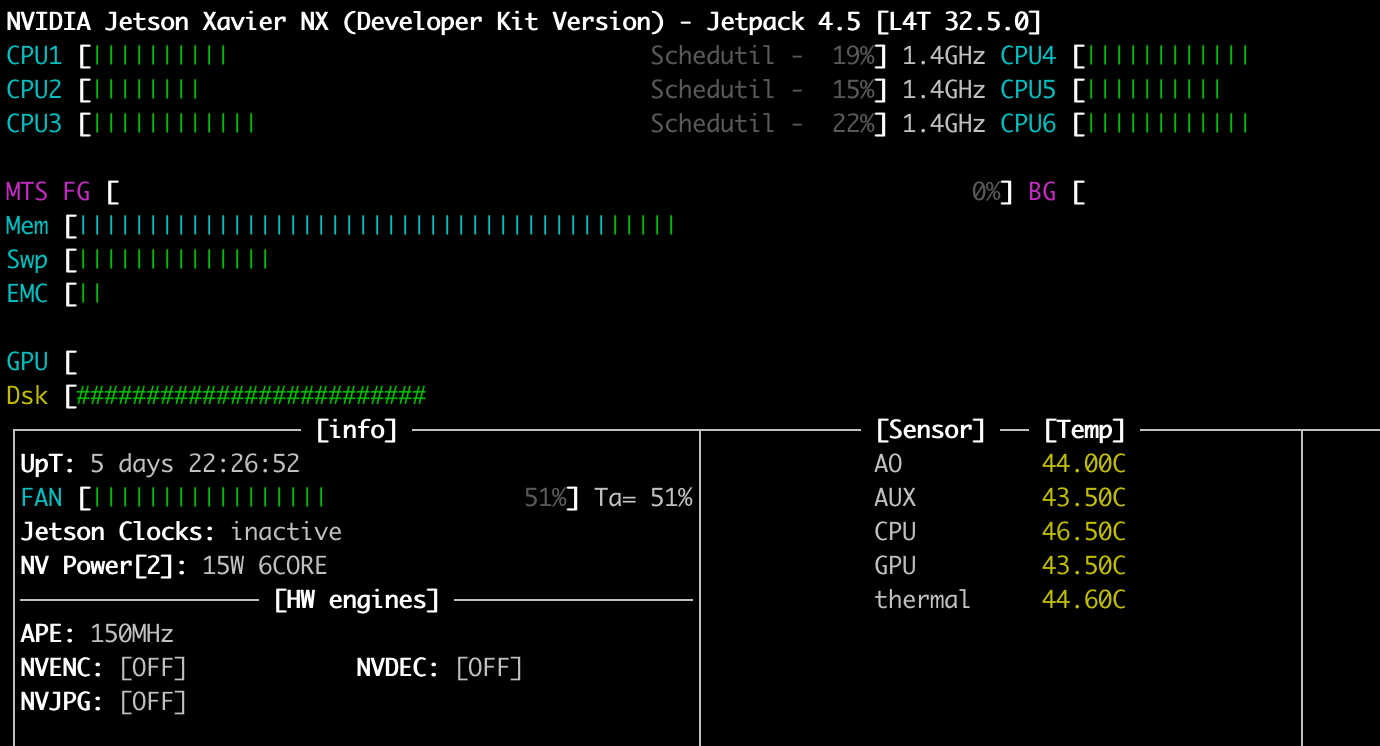
Task: Click the [Sensor] column header
Action: 930,430
